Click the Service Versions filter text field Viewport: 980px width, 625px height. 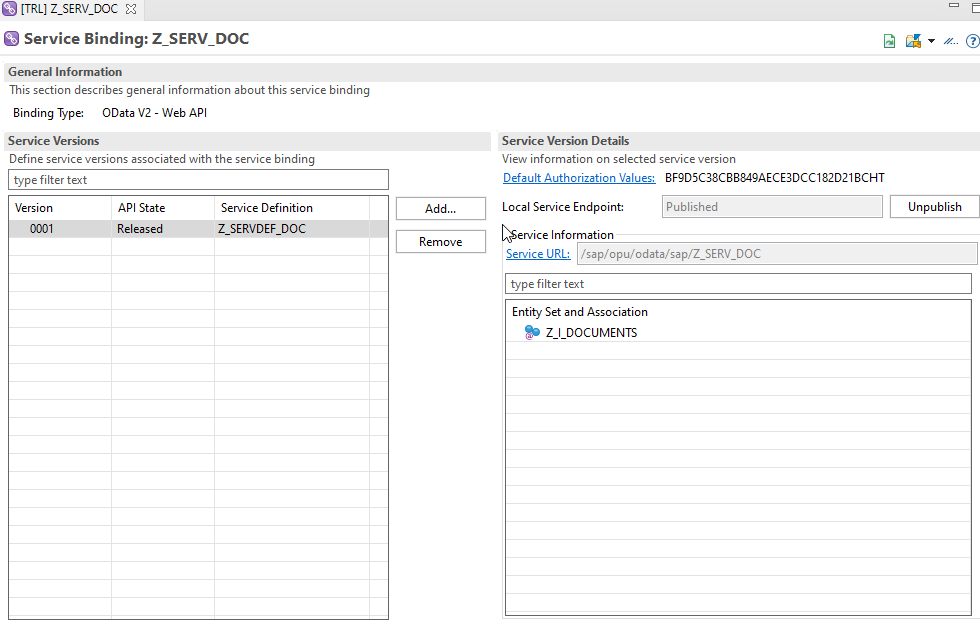(x=198, y=180)
